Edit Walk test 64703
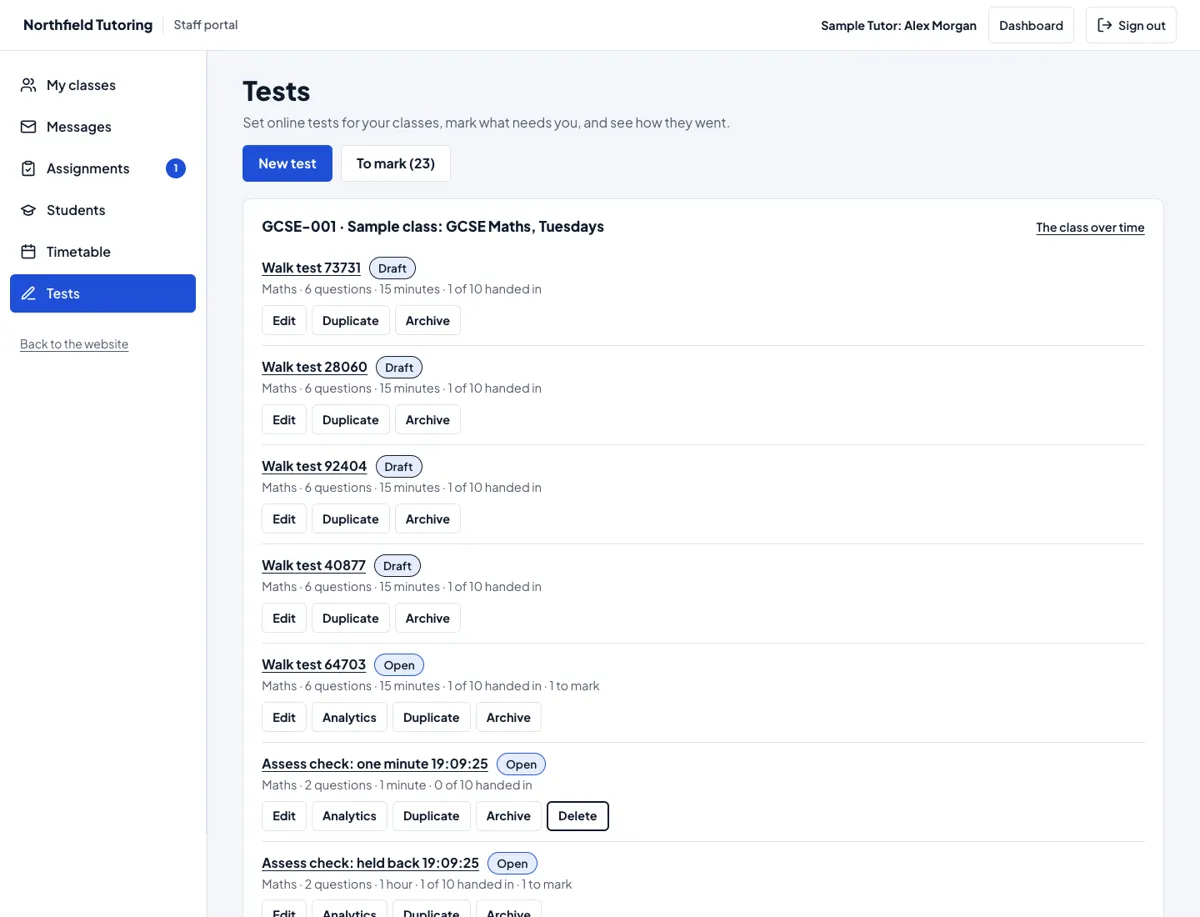 pyautogui.click(x=284, y=717)
